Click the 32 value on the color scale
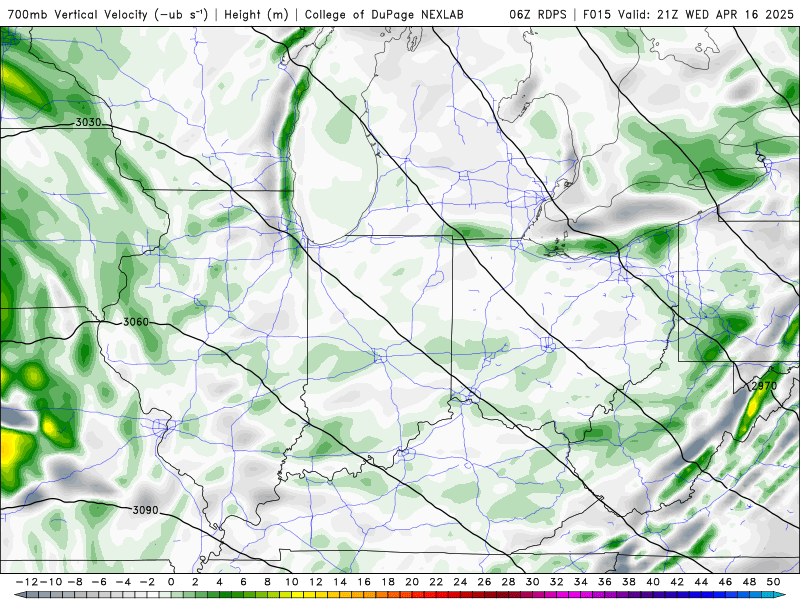Image resolution: width=800 pixels, height=600 pixels. click(x=557, y=582)
